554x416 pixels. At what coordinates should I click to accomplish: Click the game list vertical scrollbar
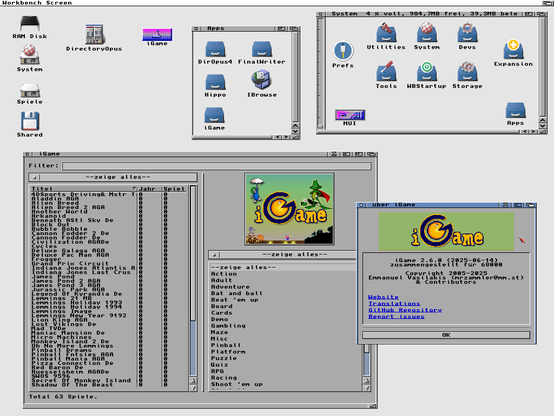193,281
